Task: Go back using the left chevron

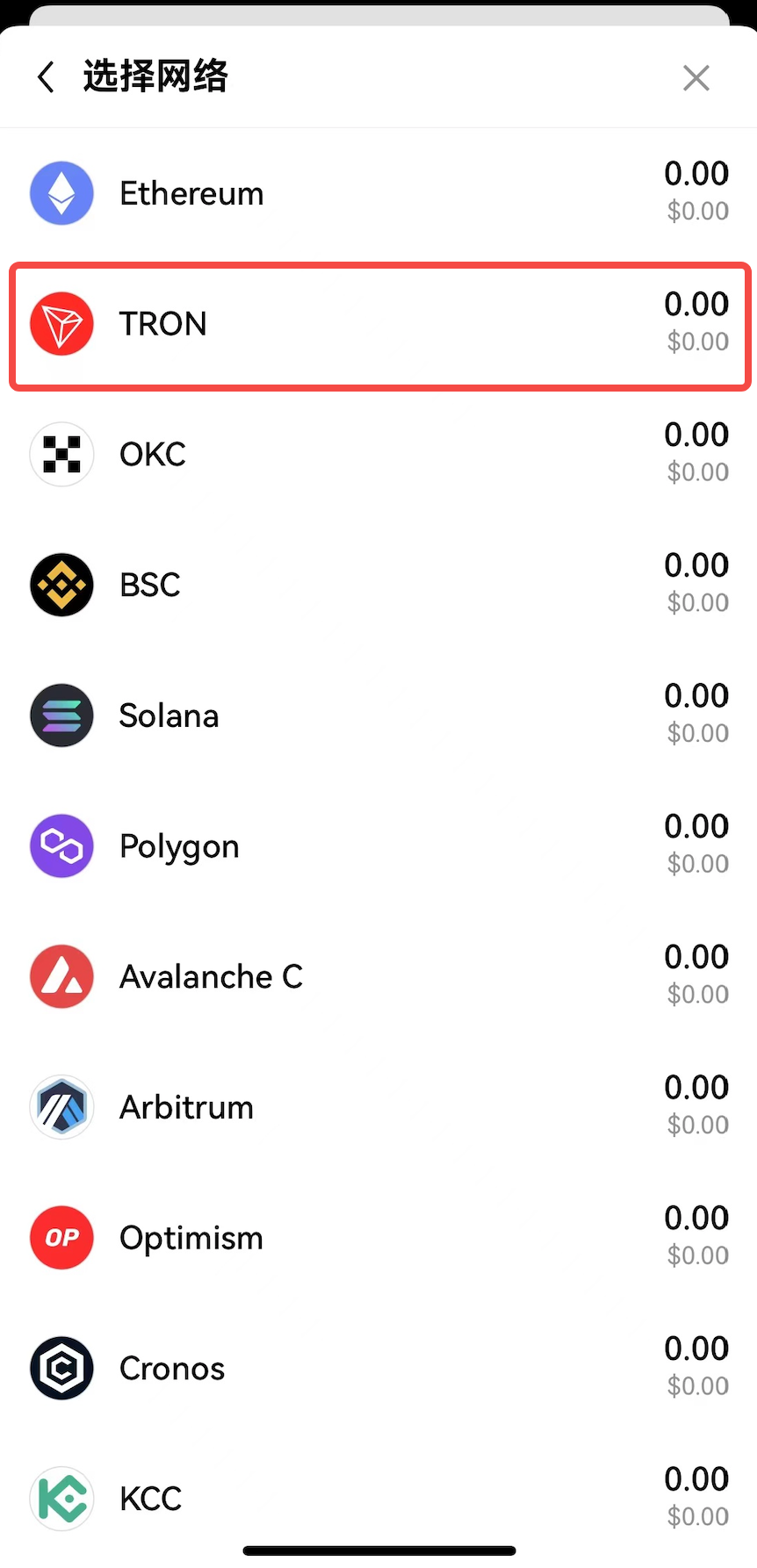Action: tap(47, 77)
